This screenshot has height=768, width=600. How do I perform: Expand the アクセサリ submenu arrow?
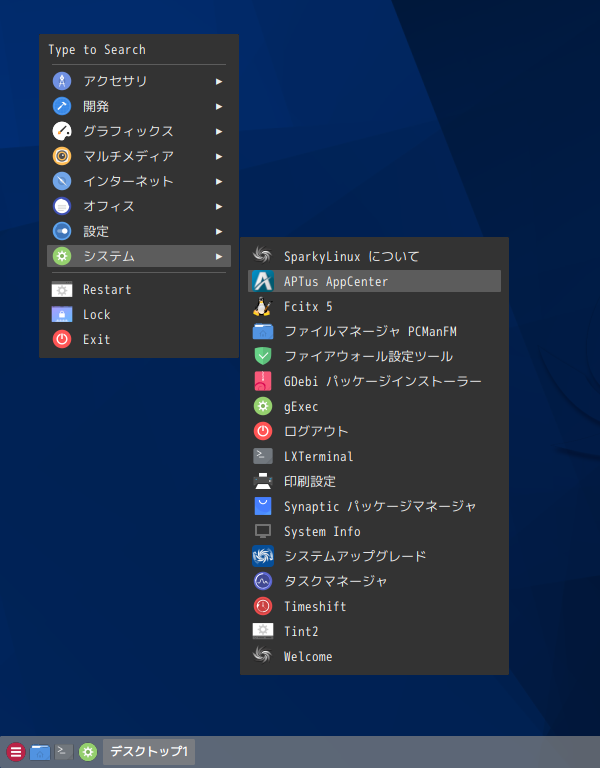click(219, 81)
